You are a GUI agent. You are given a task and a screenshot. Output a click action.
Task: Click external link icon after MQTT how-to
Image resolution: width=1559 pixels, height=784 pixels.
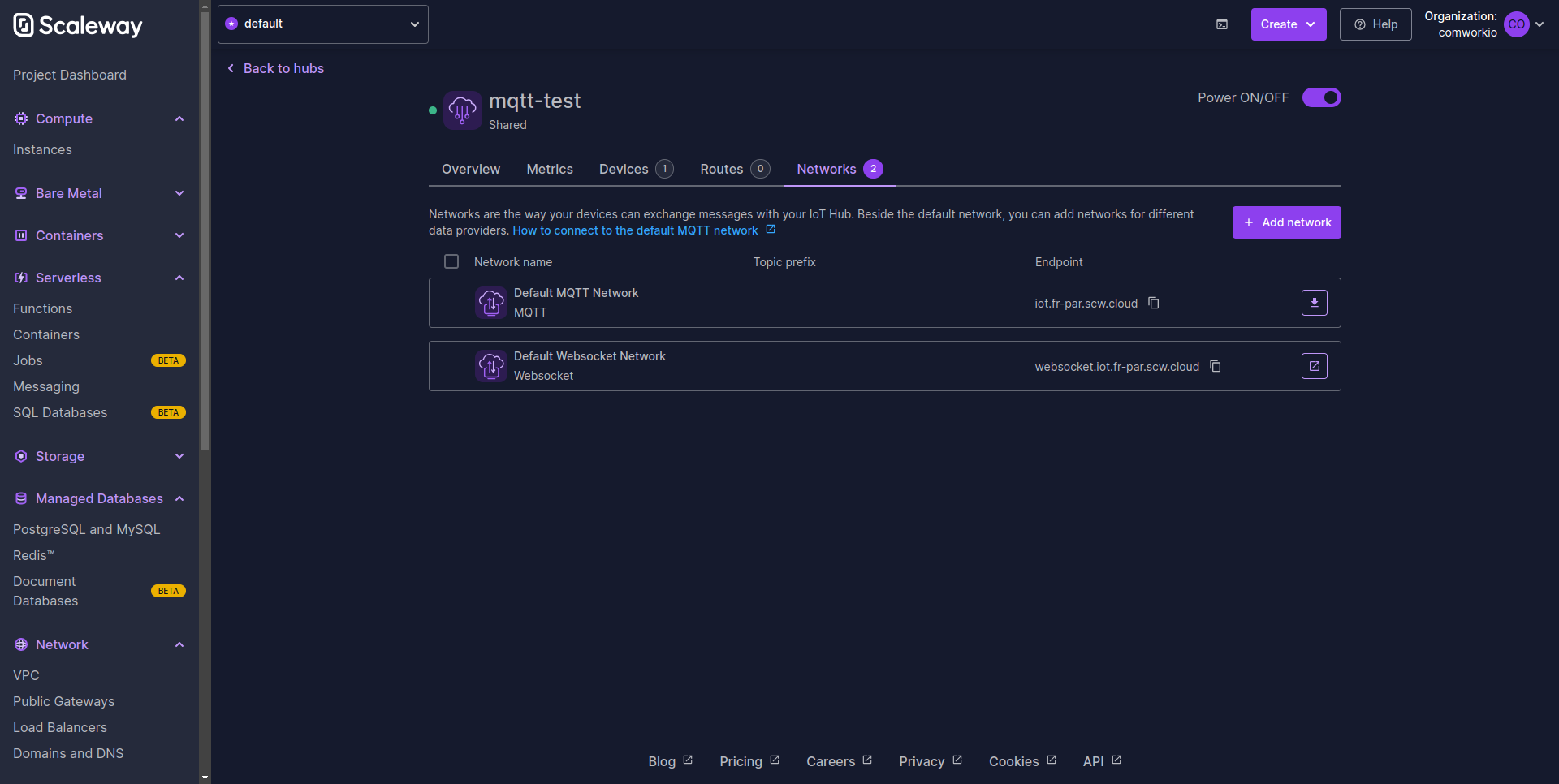coord(771,230)
